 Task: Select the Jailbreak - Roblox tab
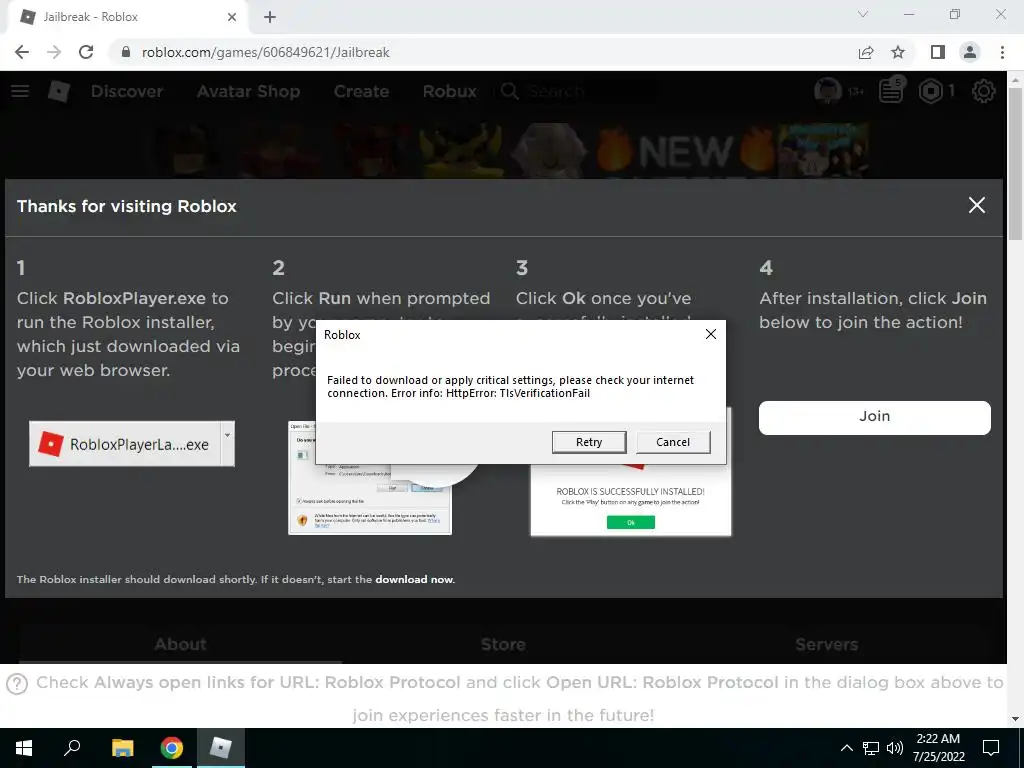click(127, 17)
